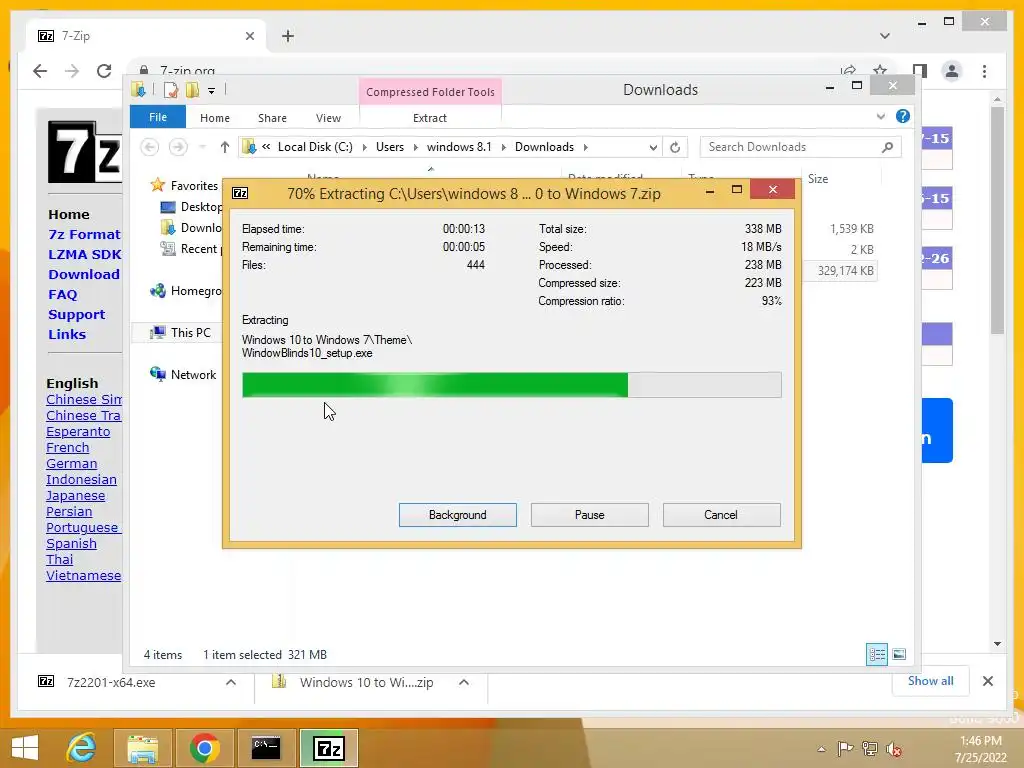Open 7z Format link on website

pyautogui.click(x=84, y=234)
